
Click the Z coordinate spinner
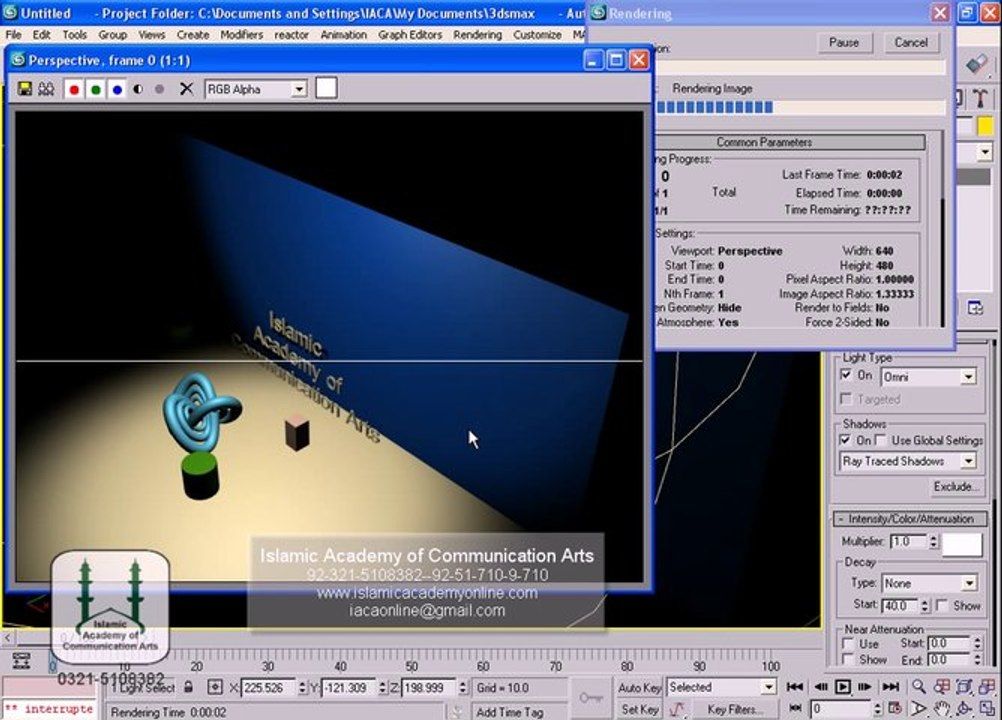(463, 688)
